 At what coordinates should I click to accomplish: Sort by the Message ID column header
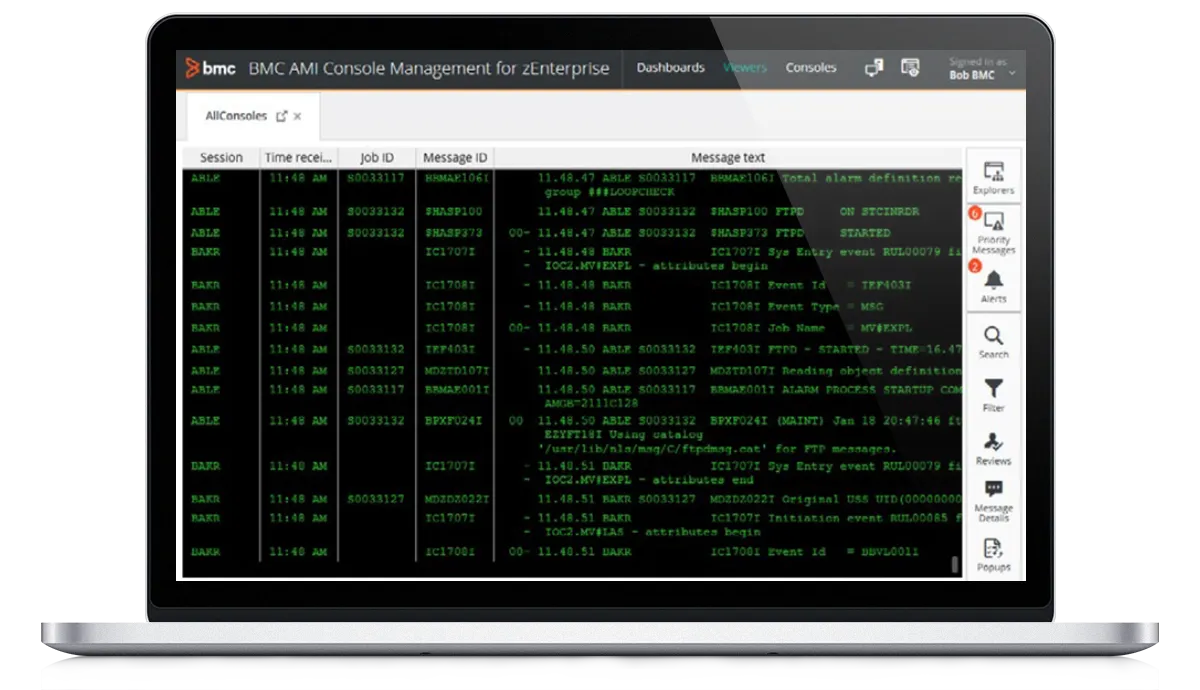click(x=455, y=158)
